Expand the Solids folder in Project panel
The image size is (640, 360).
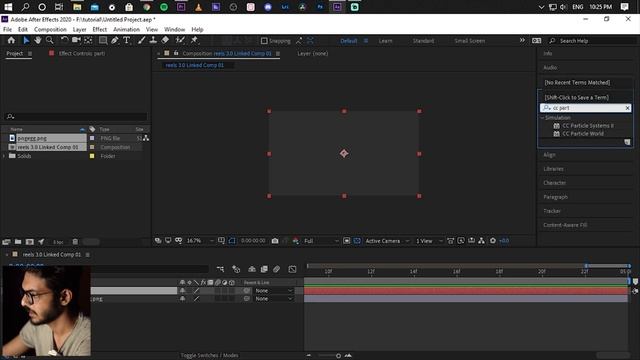point(4,156)
